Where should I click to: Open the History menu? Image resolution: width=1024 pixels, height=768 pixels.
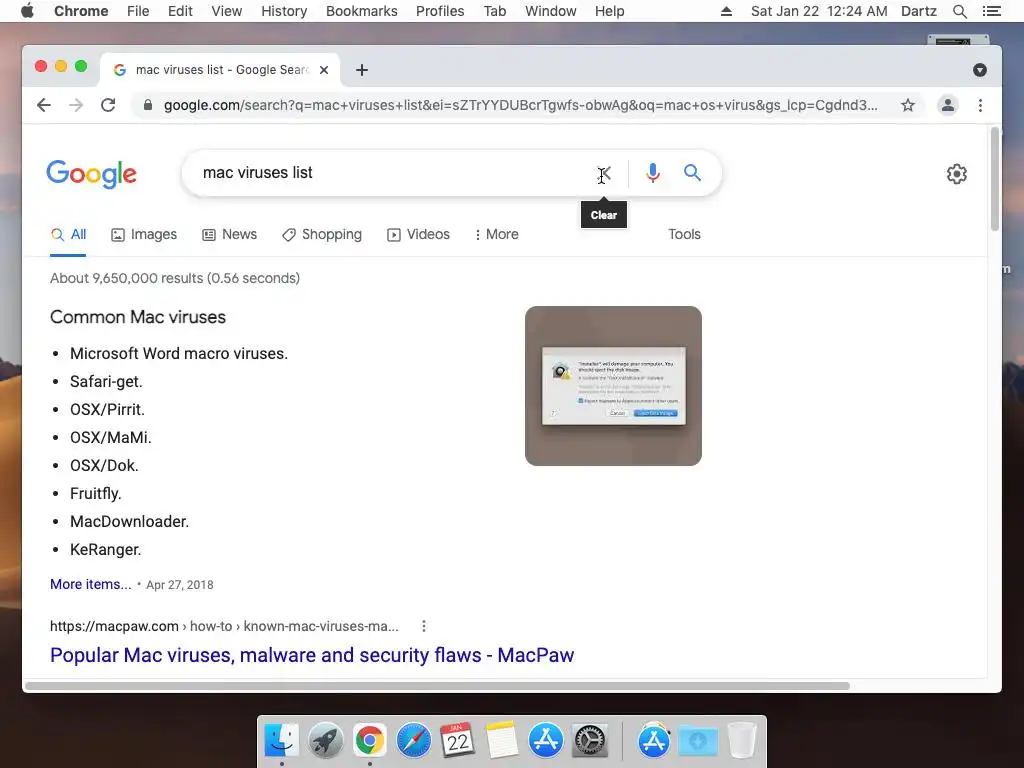(x=284, y=11)
